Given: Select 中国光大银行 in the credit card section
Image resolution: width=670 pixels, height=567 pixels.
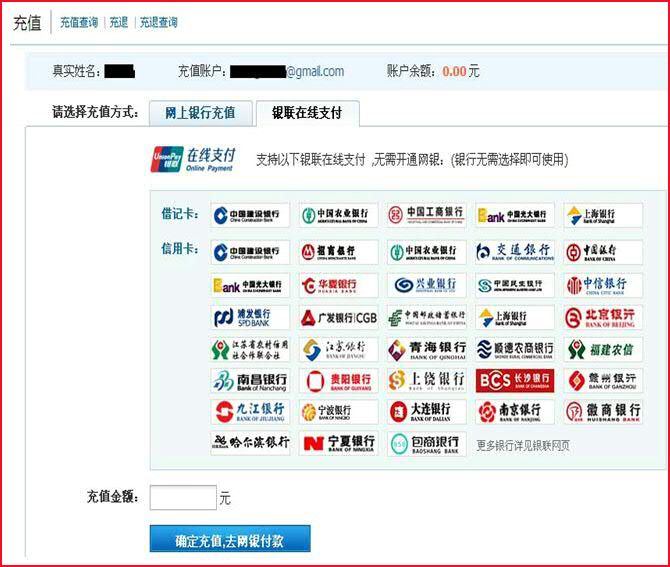Looking at the screenshot, I should point(250,285).
